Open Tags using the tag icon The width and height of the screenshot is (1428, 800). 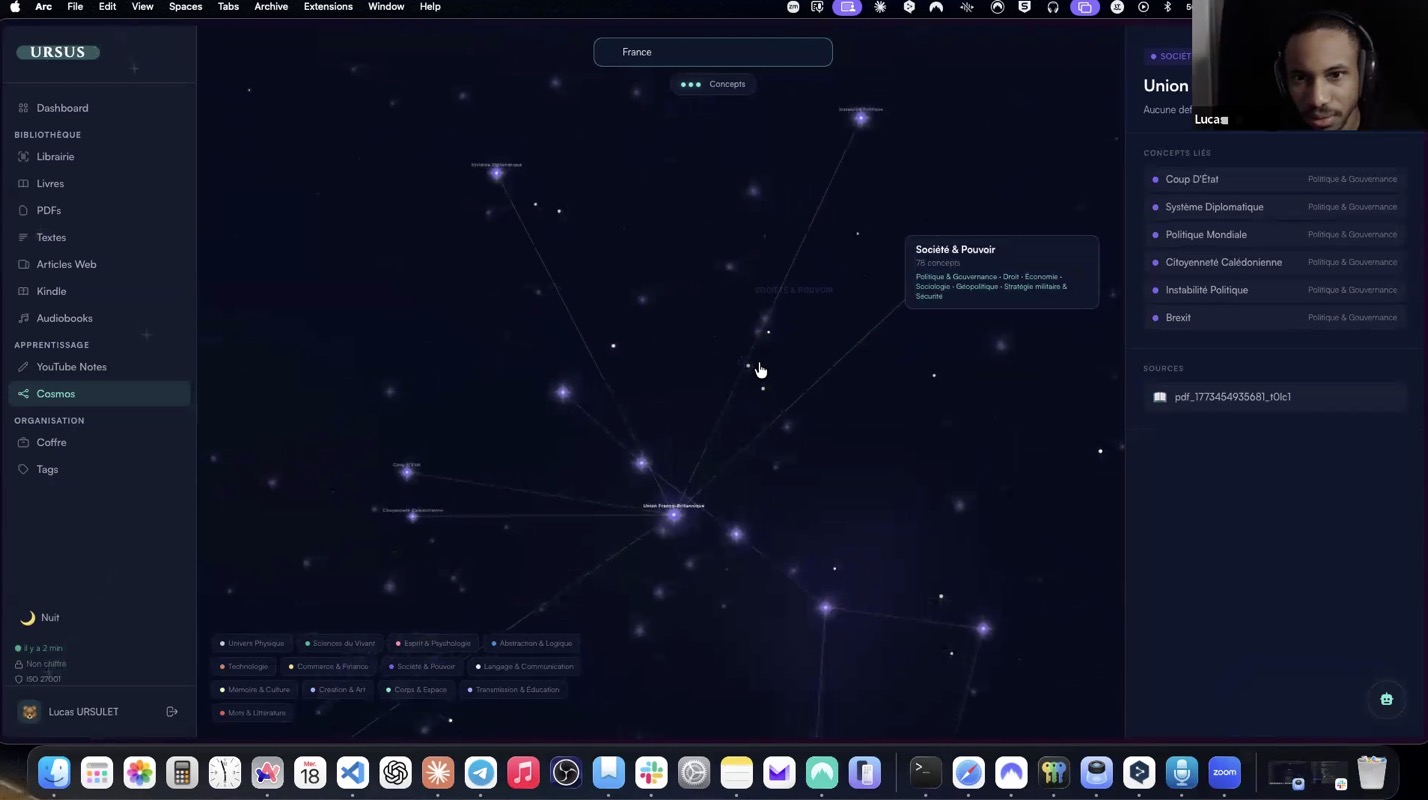(x=23, y=469)
